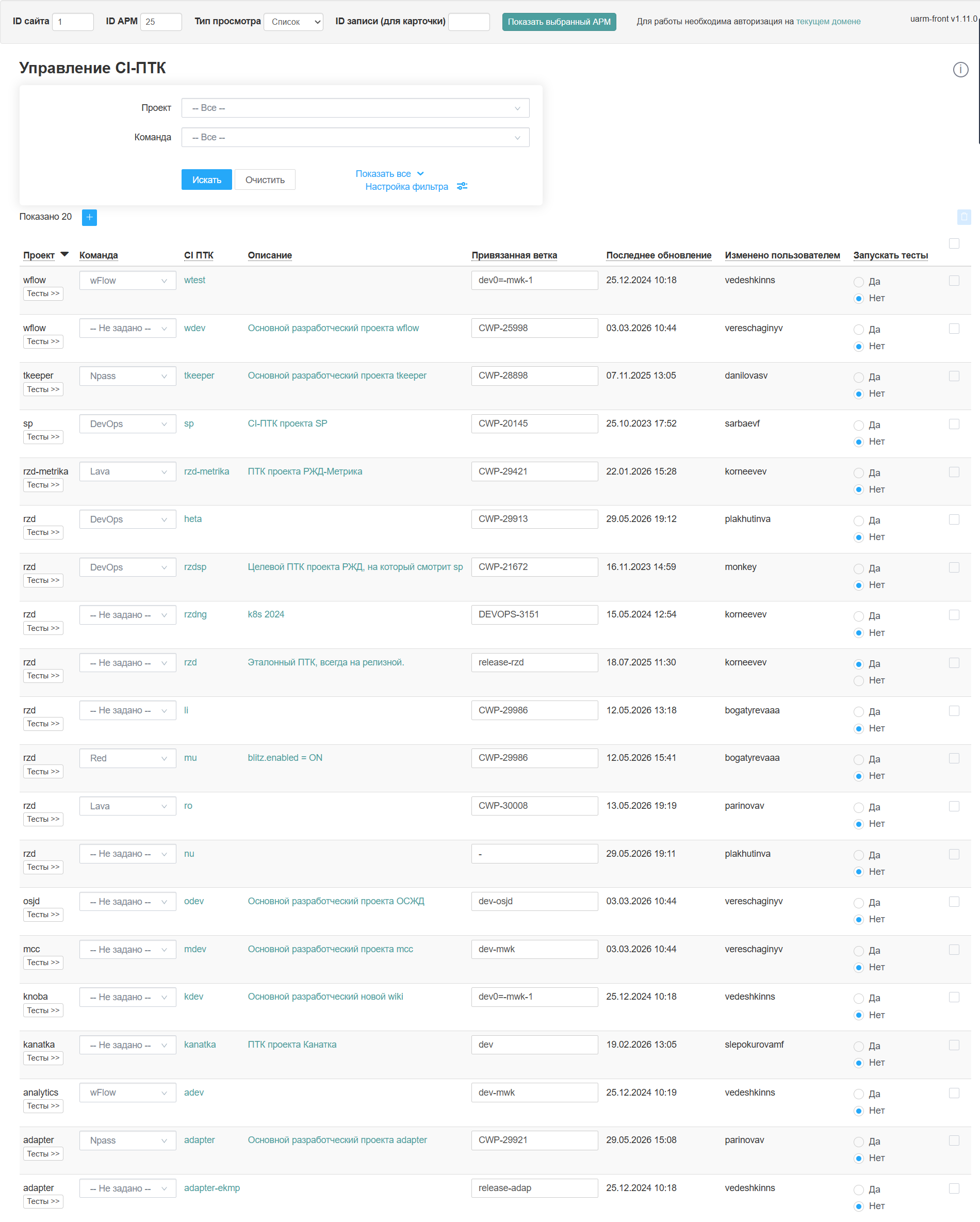The width and height of the screenshot is (980, 1222).
Task: Click the info icon beside the page title
Action: coord(960,70)
